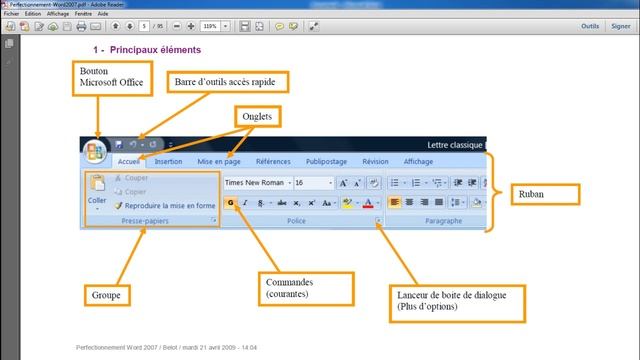This screenshot has height=360, width=640.
Task: Click the yellow text highlight color button
Action: (347, 203)
